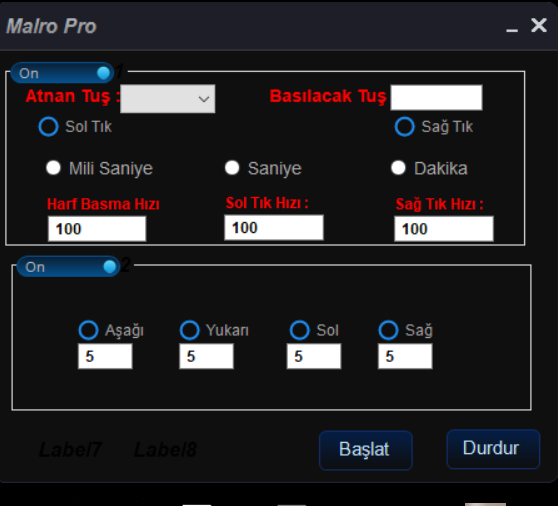Click the Aşağı value input box

105,356
